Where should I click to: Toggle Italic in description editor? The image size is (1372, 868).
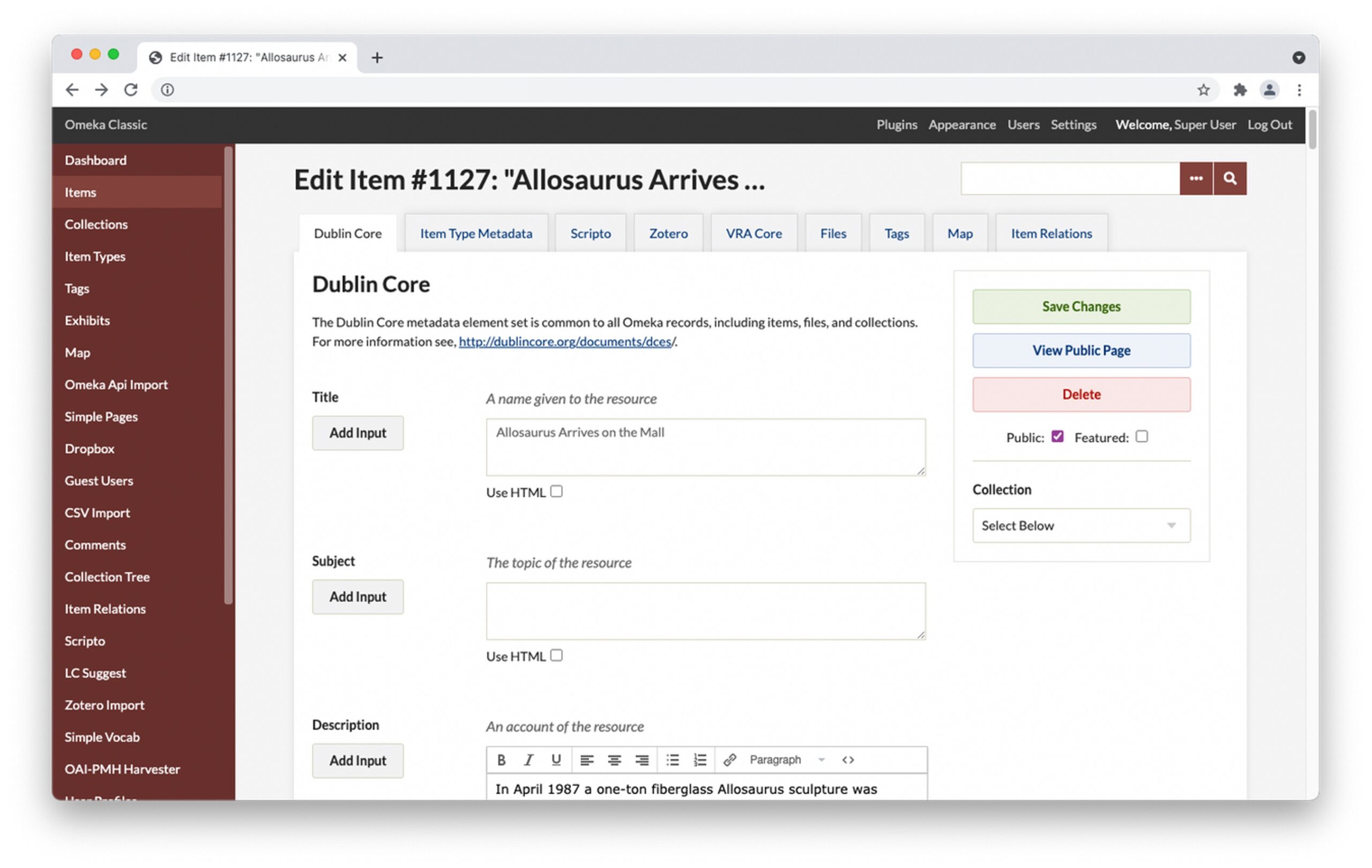pos(528,760)
